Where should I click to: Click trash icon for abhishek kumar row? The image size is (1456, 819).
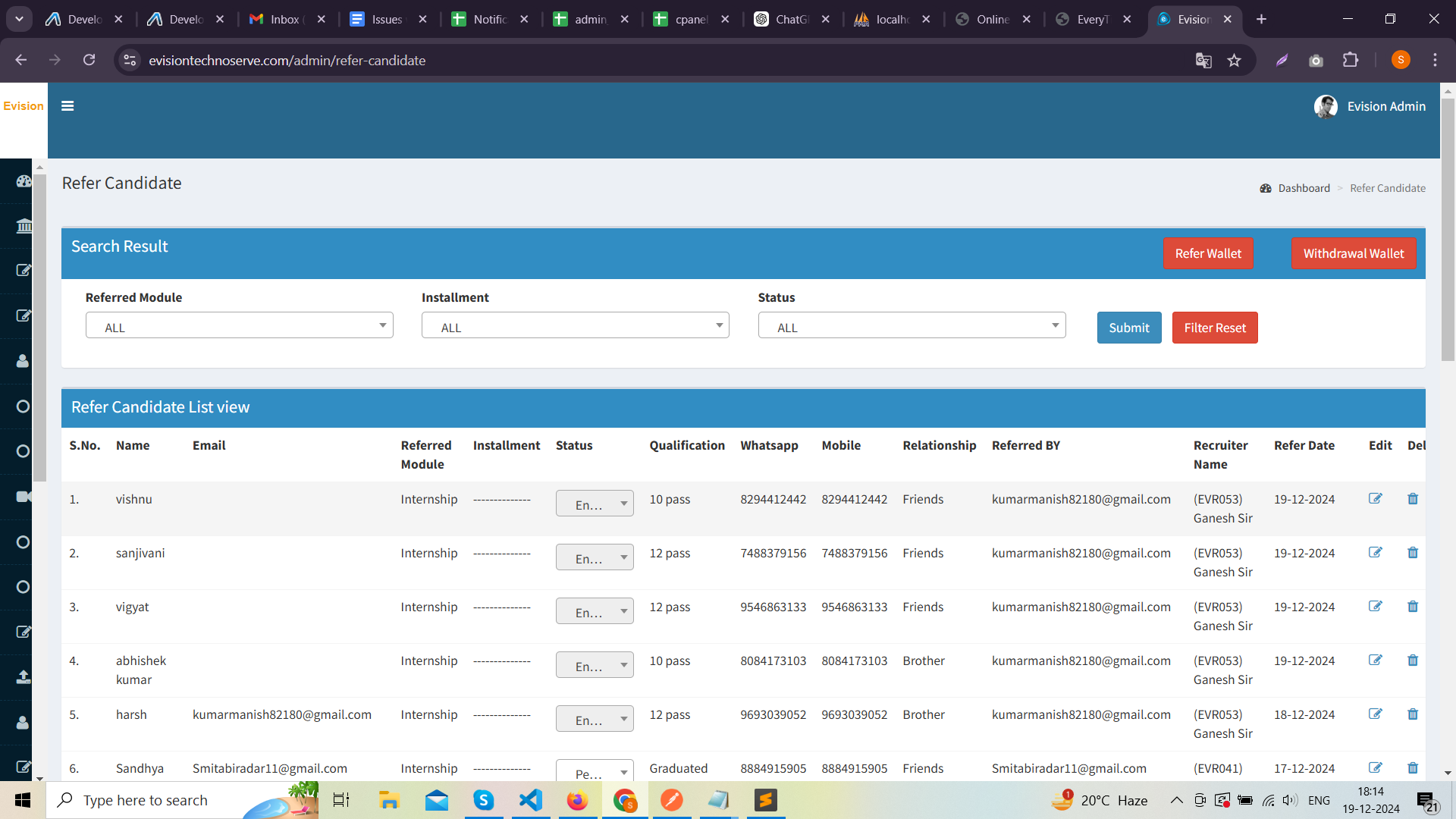point(1412,661)
